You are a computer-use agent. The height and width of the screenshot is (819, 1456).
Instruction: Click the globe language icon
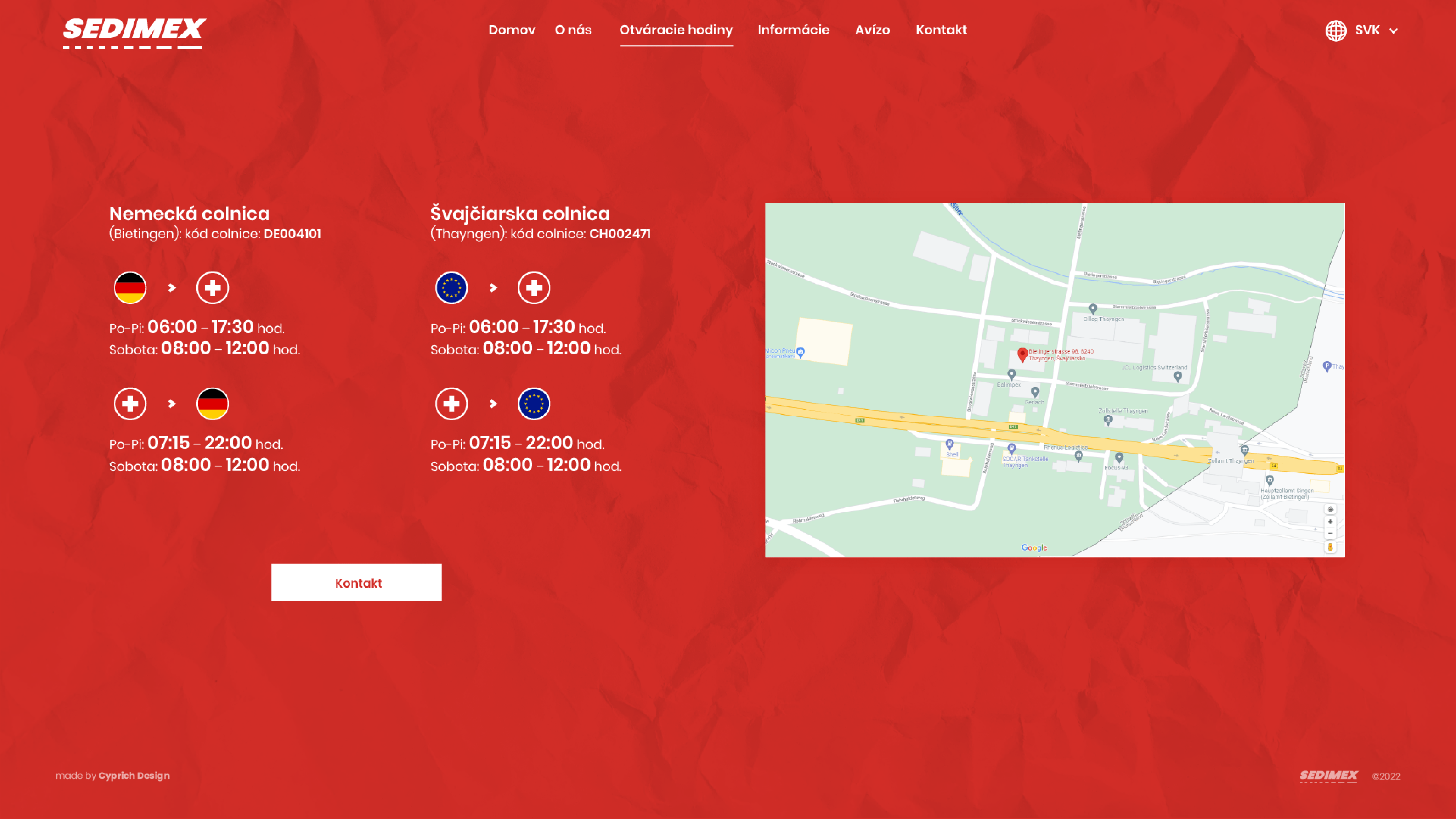pyautogui.click(x=1336, y=30)
